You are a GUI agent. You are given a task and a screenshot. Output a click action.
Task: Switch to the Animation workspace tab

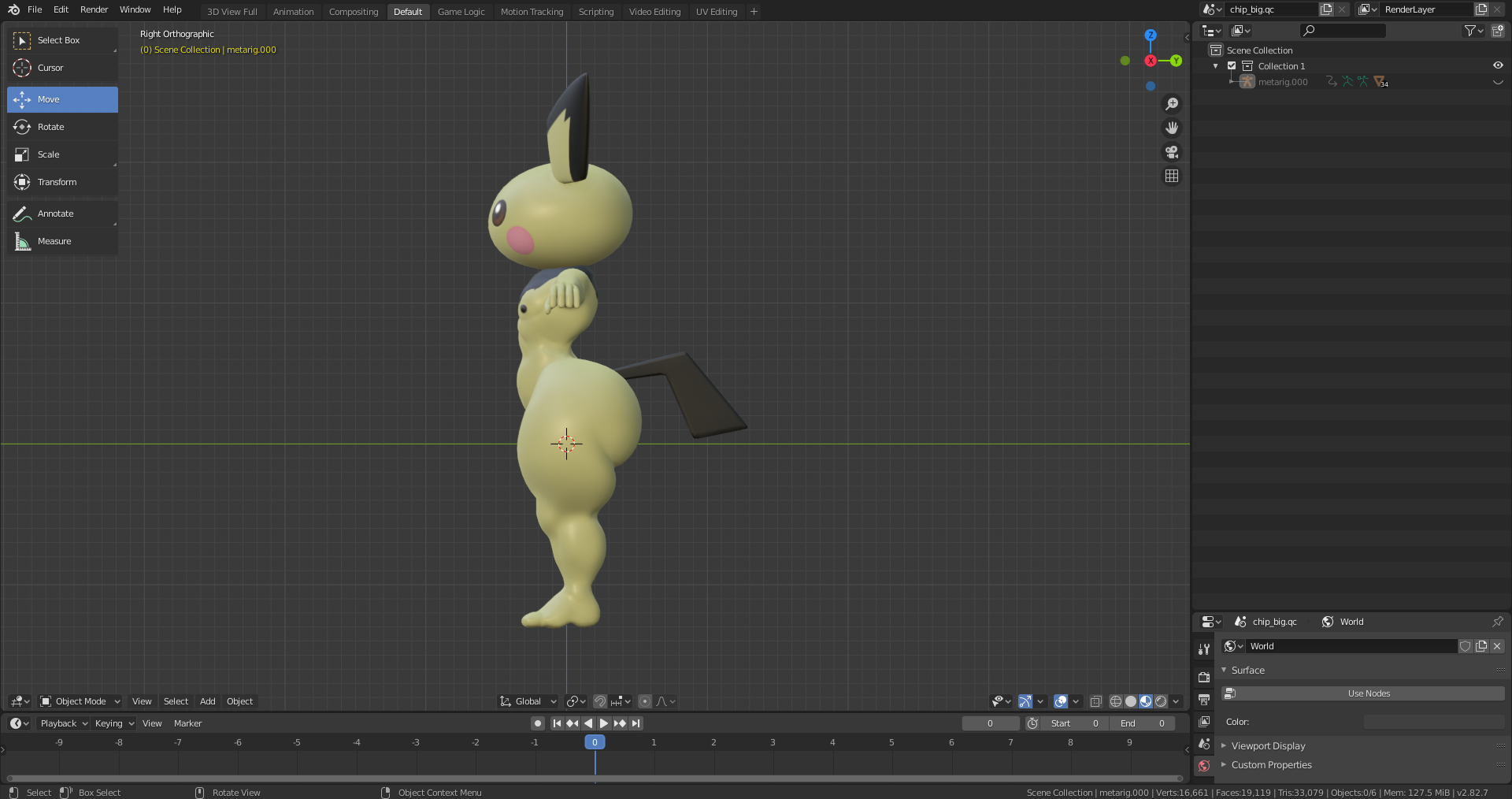(x=293, y=12)
